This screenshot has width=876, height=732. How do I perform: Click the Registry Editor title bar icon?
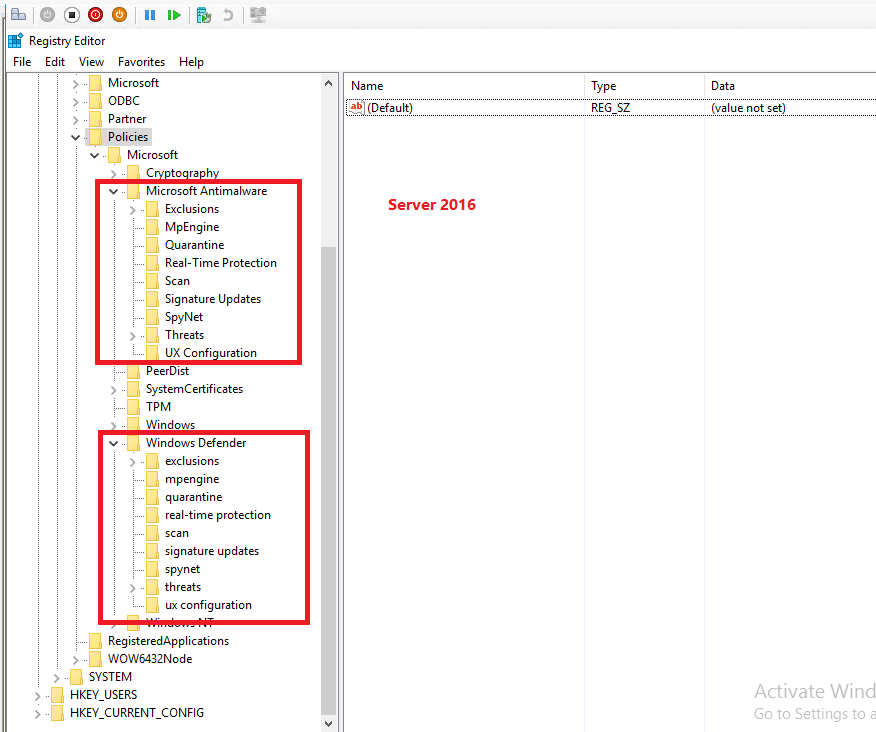pos(15,41)
